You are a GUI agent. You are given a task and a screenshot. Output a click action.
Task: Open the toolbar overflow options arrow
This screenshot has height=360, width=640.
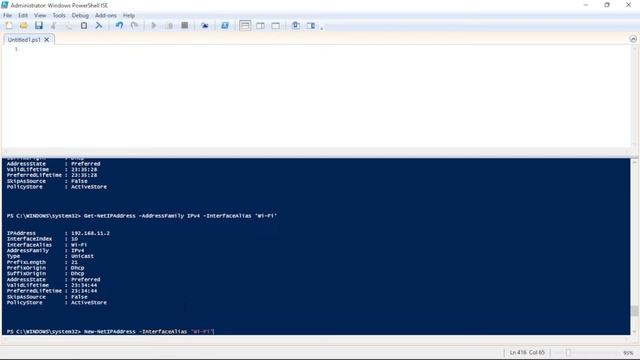[322, 28]
